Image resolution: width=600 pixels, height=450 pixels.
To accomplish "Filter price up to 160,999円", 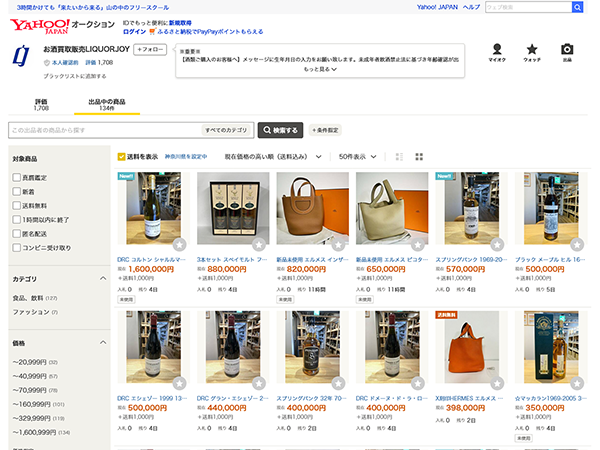I will 38,404.
